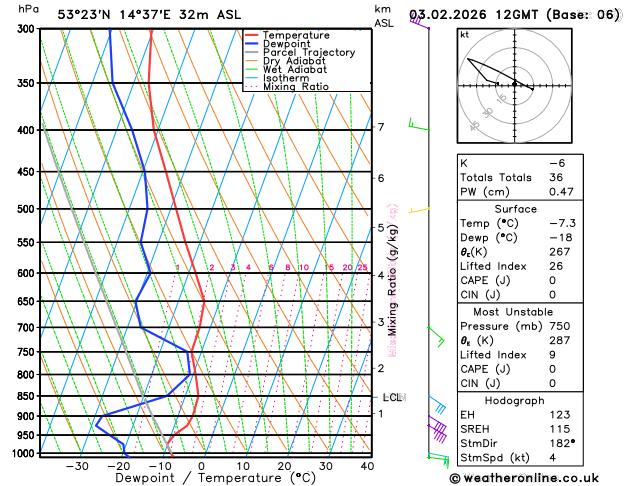The height and width of the screenshot is (486, 629).
Task: Click the 600 pressure level label
Action: pyautogui.click(x=28, y=273)
